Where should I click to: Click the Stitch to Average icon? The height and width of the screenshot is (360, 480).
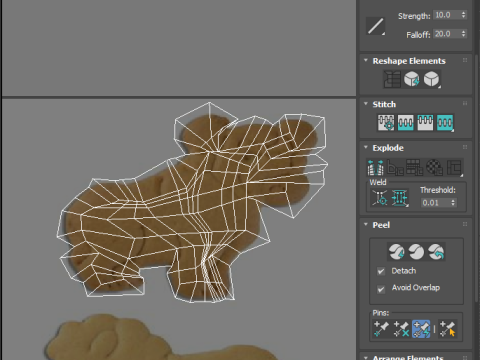[x=406, y=122]
